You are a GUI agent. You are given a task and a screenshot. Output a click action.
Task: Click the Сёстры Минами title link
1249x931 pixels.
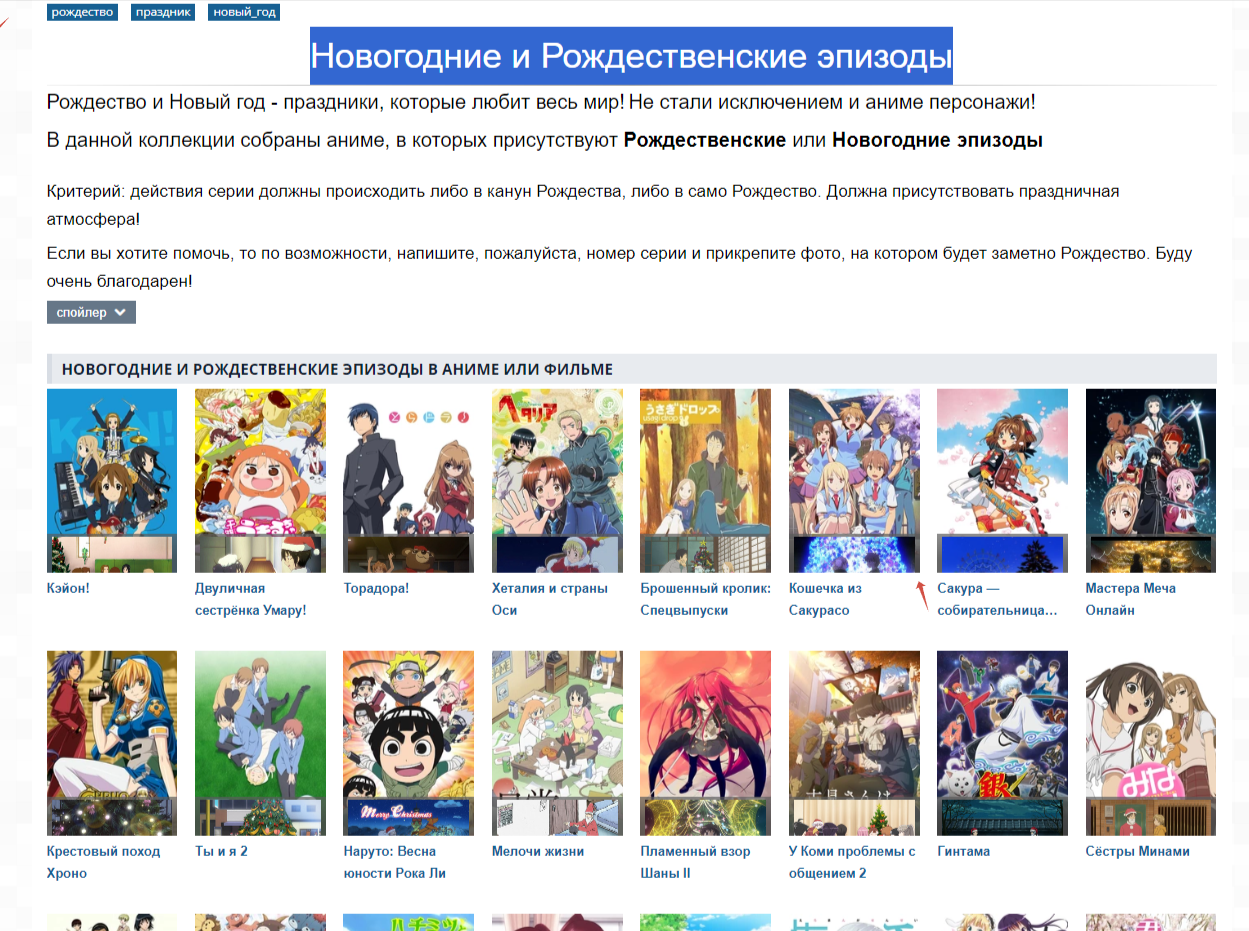point(1138,851)
